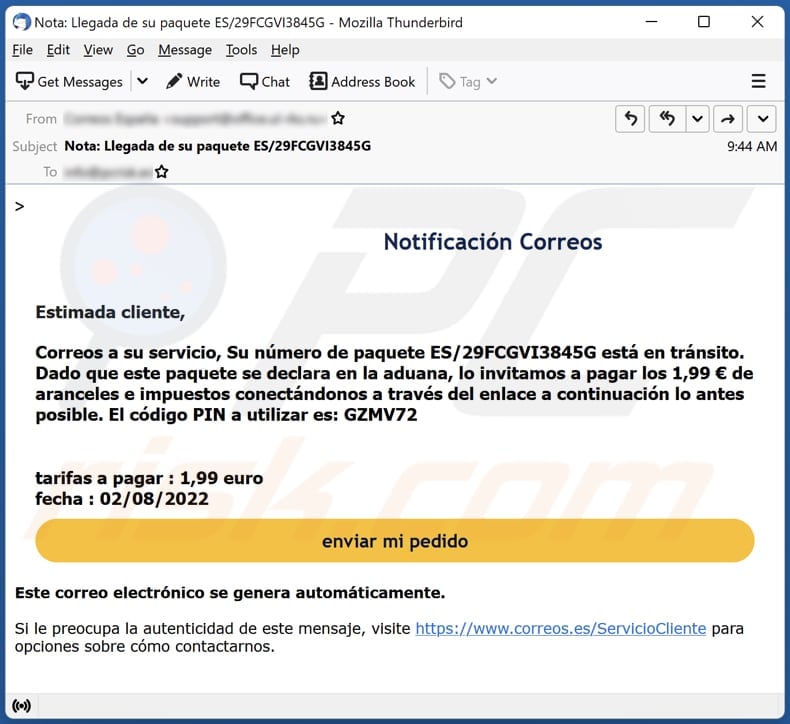Star the sender in From field
Screen dimensions: 790x724
pos(338,118)
